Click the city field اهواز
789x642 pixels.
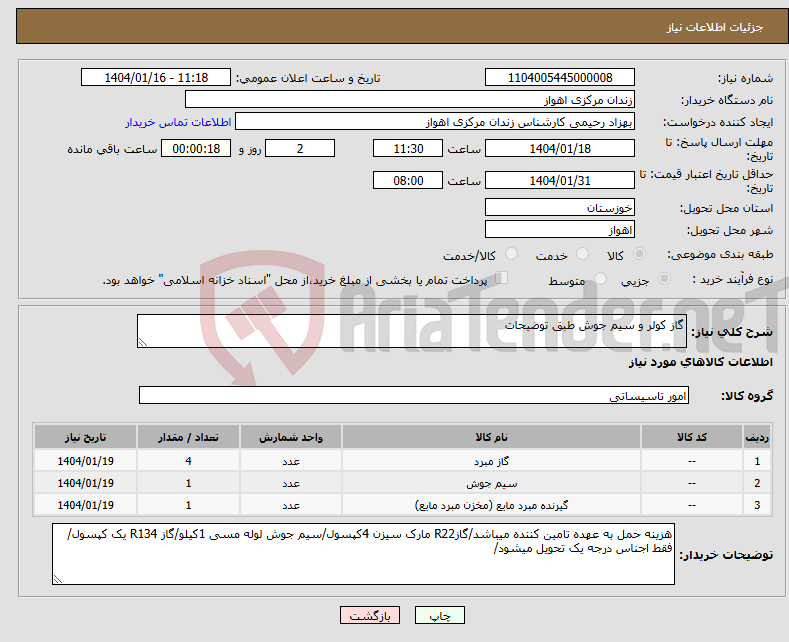560,229
